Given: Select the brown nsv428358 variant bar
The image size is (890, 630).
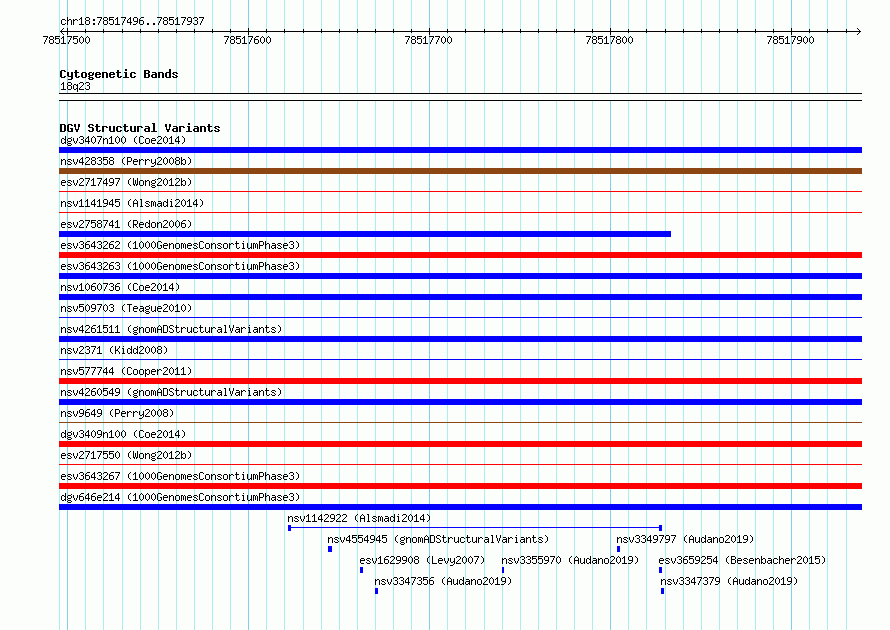Looking at the screenshot, I should pyautogui.click(x=460, y=171).
